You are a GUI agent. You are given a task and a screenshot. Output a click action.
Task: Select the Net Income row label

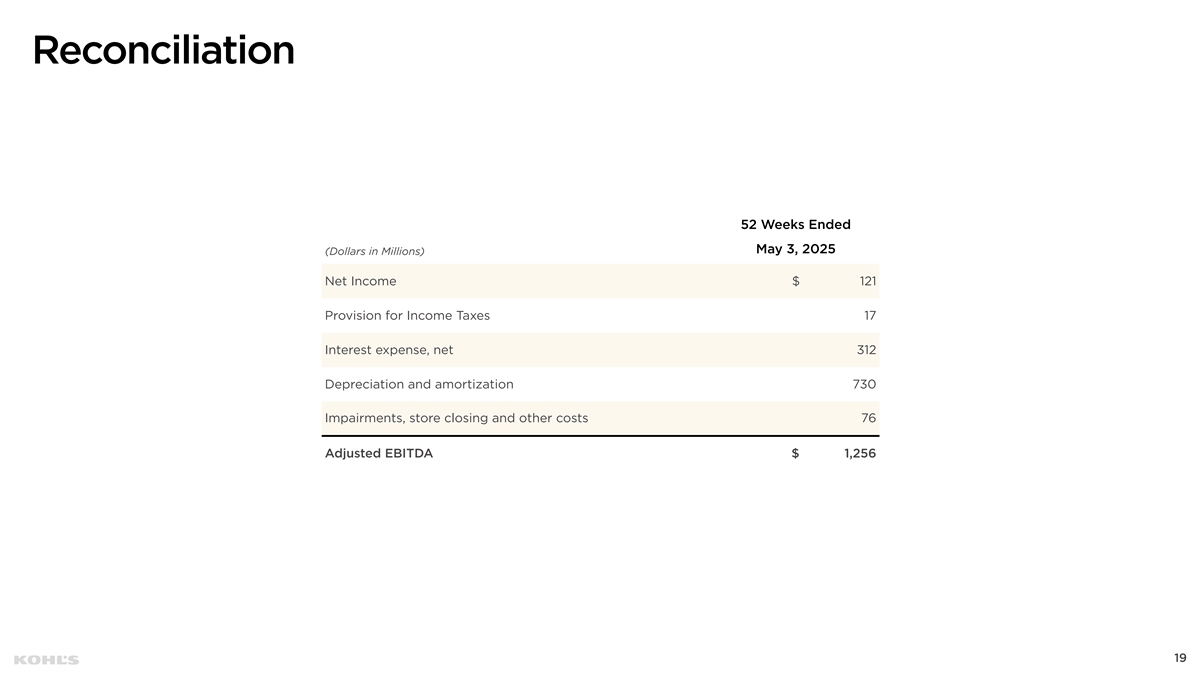click(x=360, y=281)
